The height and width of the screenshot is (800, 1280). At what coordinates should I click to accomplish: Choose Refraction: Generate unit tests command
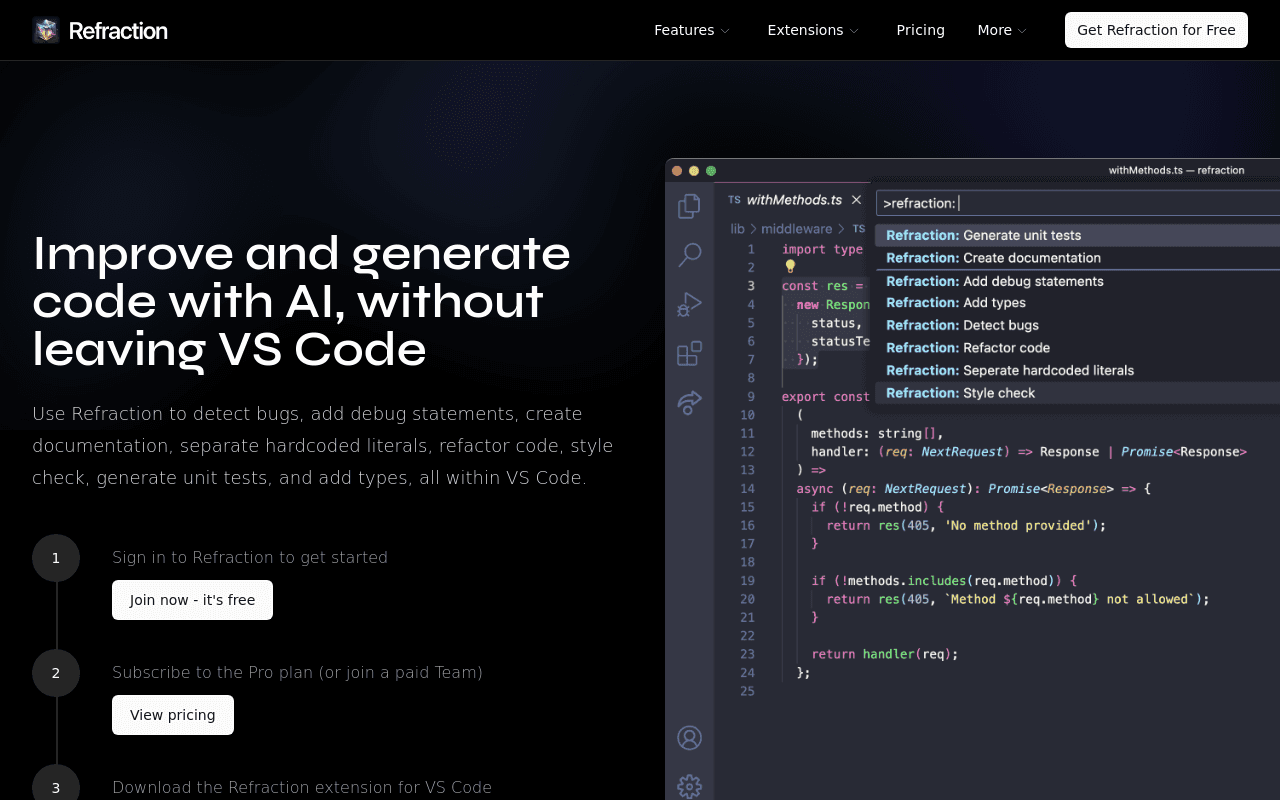(1077, 236)
